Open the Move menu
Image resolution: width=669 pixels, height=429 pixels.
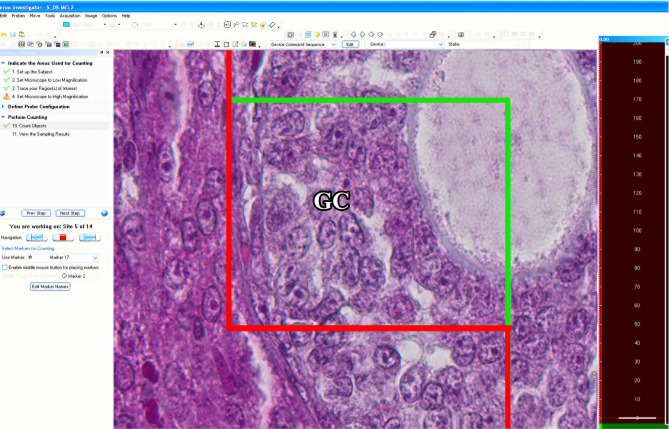click(x=35, y=15)
